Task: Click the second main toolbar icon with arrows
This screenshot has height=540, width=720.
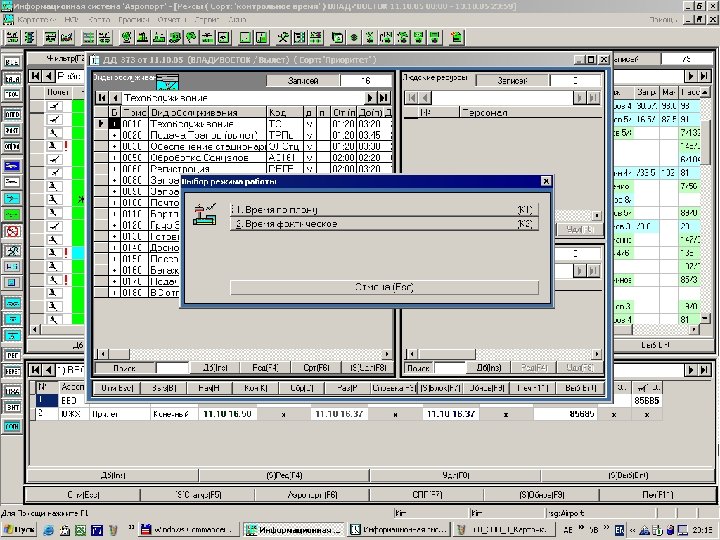Action: [29, 38]
